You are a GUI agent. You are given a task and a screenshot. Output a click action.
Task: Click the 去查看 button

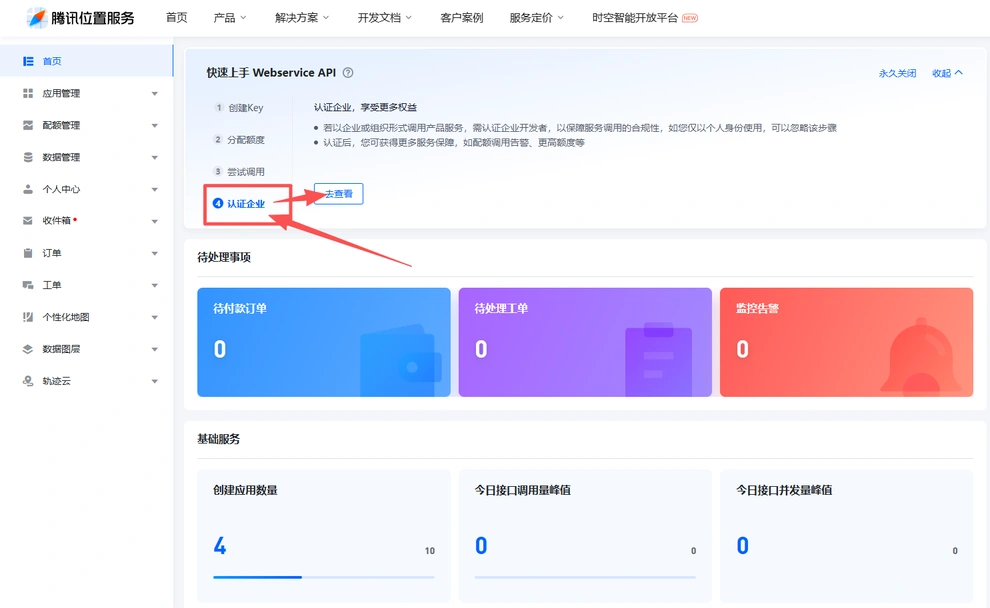[x=338, y=194]
